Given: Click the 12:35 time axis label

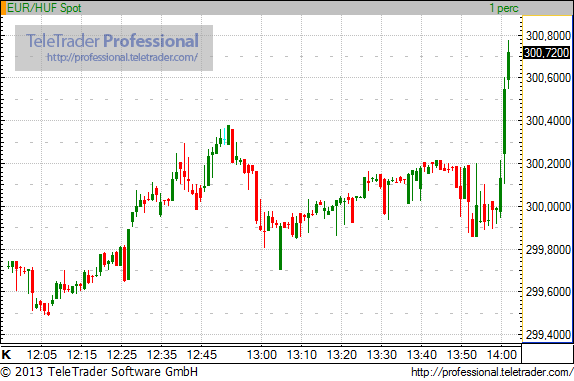Looking at the screenshot, I should (x=162, y=354).
